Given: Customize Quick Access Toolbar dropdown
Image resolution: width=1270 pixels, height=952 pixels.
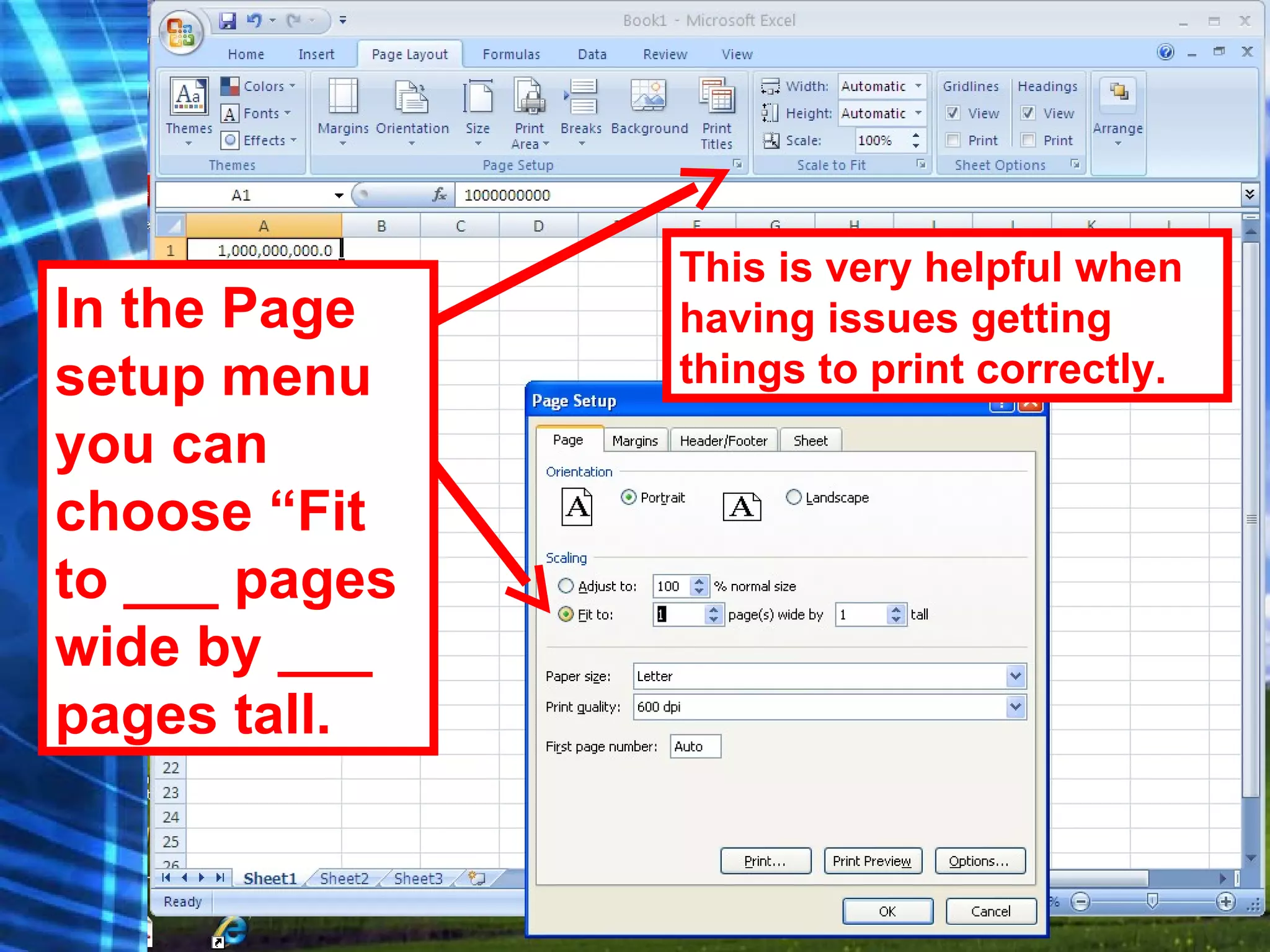Looking at the screenshot, I should tap(343, 21).
